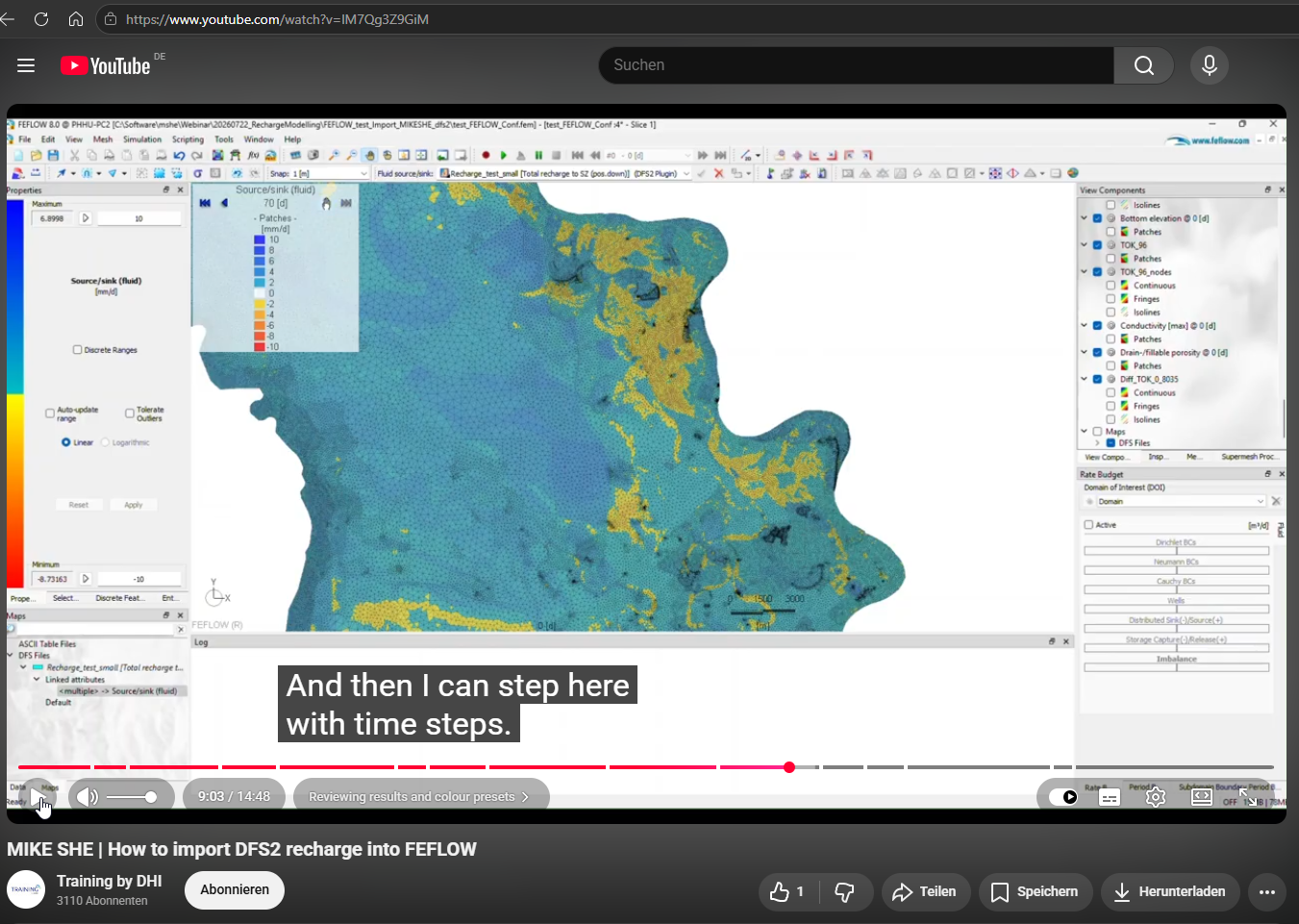This screenshot has height=924, width=1299.
Task: Uncheck the TOK_96_nodes checkbox
Action: pyautogui.click(x=1097, y=272)
